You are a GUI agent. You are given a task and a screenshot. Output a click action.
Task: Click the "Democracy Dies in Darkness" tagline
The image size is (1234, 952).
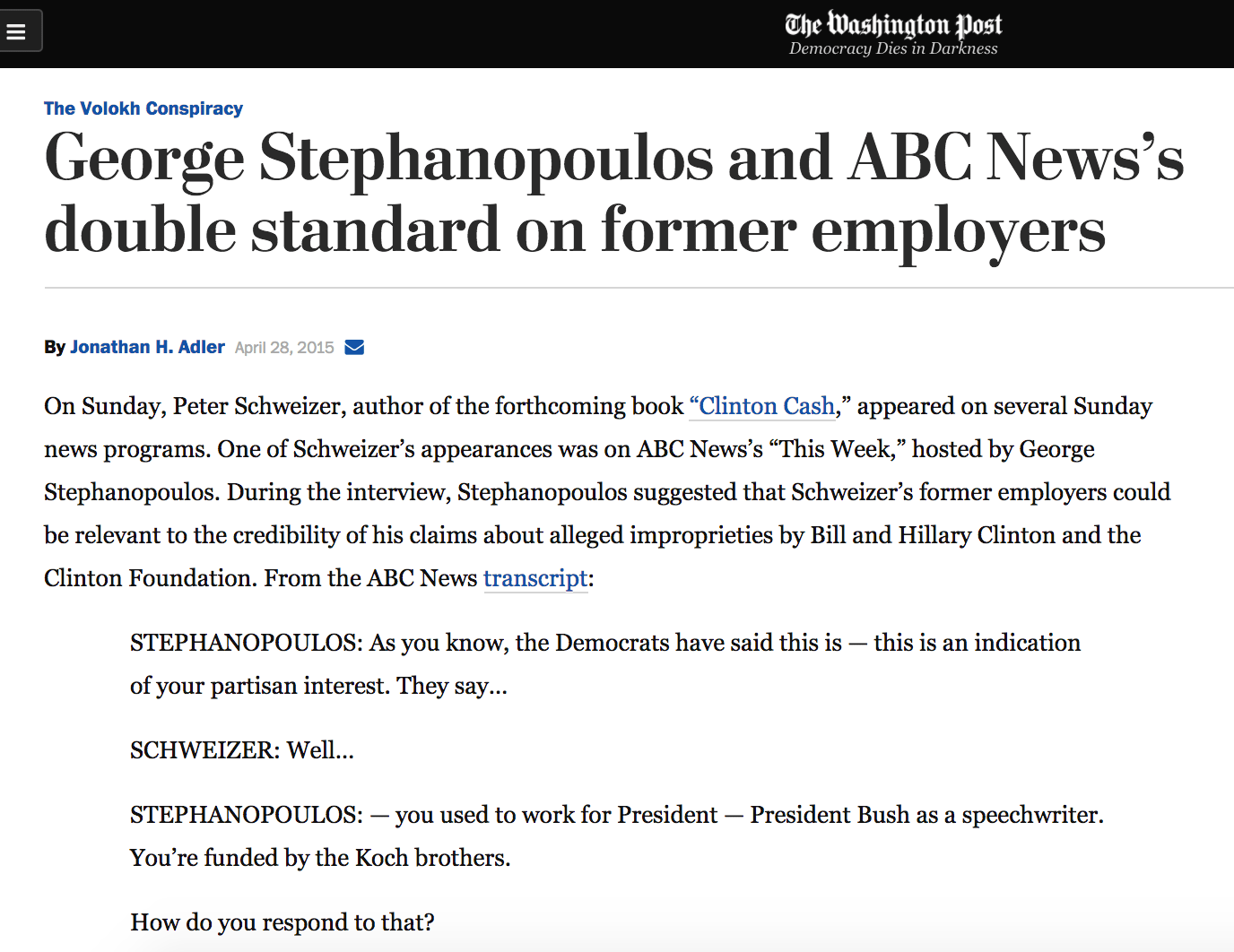tap(893, 48)
